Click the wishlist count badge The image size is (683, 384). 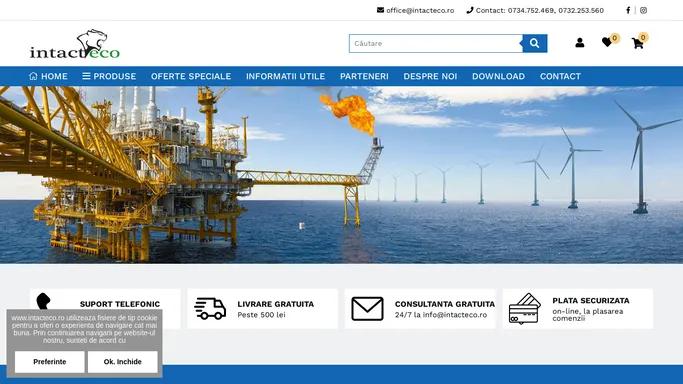click(615, 38)
